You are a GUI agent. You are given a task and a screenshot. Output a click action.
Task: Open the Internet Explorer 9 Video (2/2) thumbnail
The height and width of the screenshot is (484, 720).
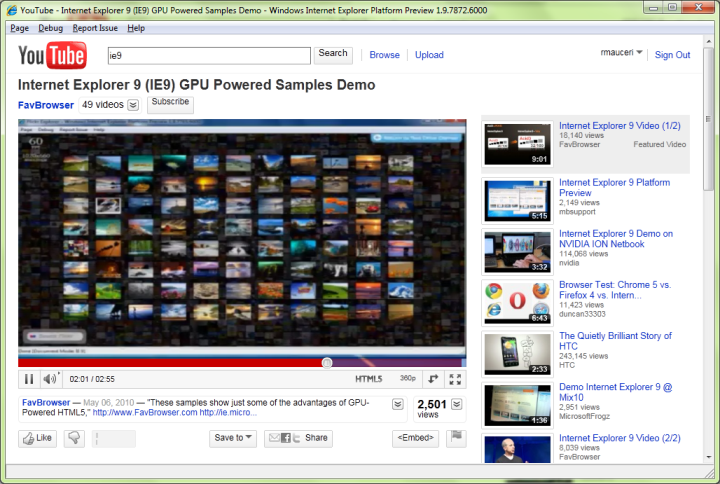point(517,448)
